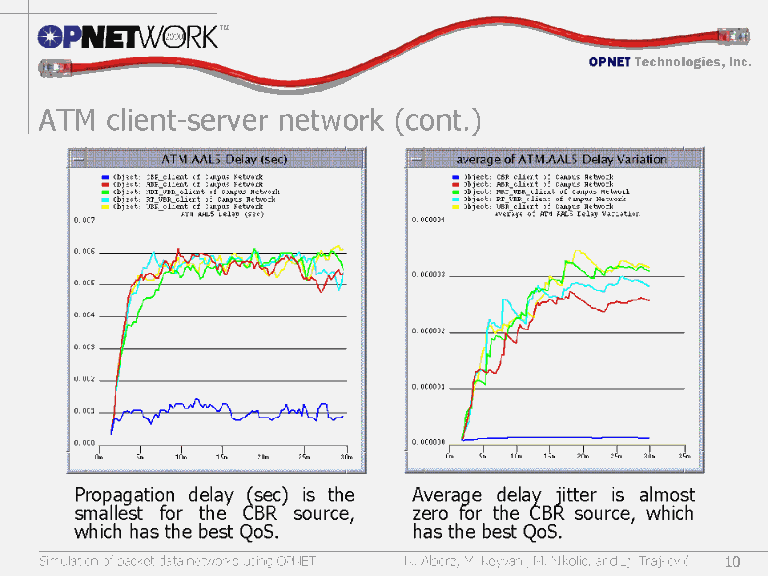The height and width of the screenshot is (576, 768).
Task: Click the blue CBR curve in delay graph
Action: click(x=200, y=411)
